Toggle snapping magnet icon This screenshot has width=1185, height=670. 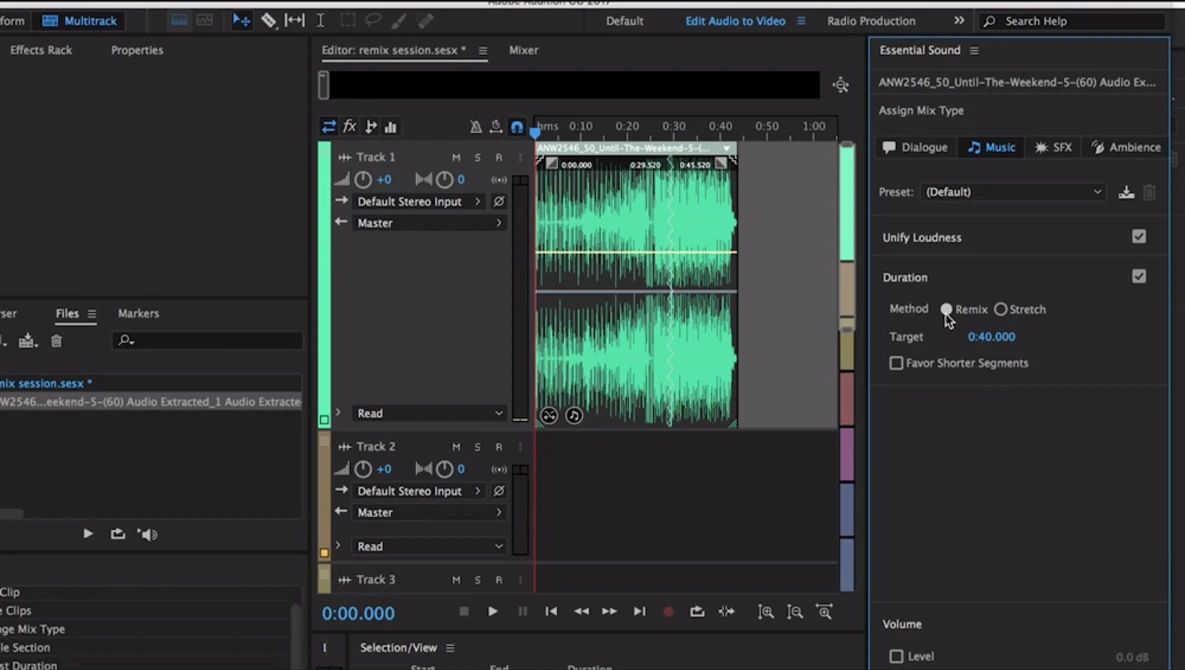tap(517, 127)
